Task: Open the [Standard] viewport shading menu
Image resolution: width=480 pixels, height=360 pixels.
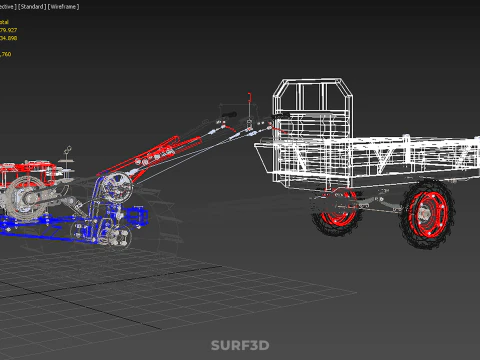Action: [x=32, y=7]
